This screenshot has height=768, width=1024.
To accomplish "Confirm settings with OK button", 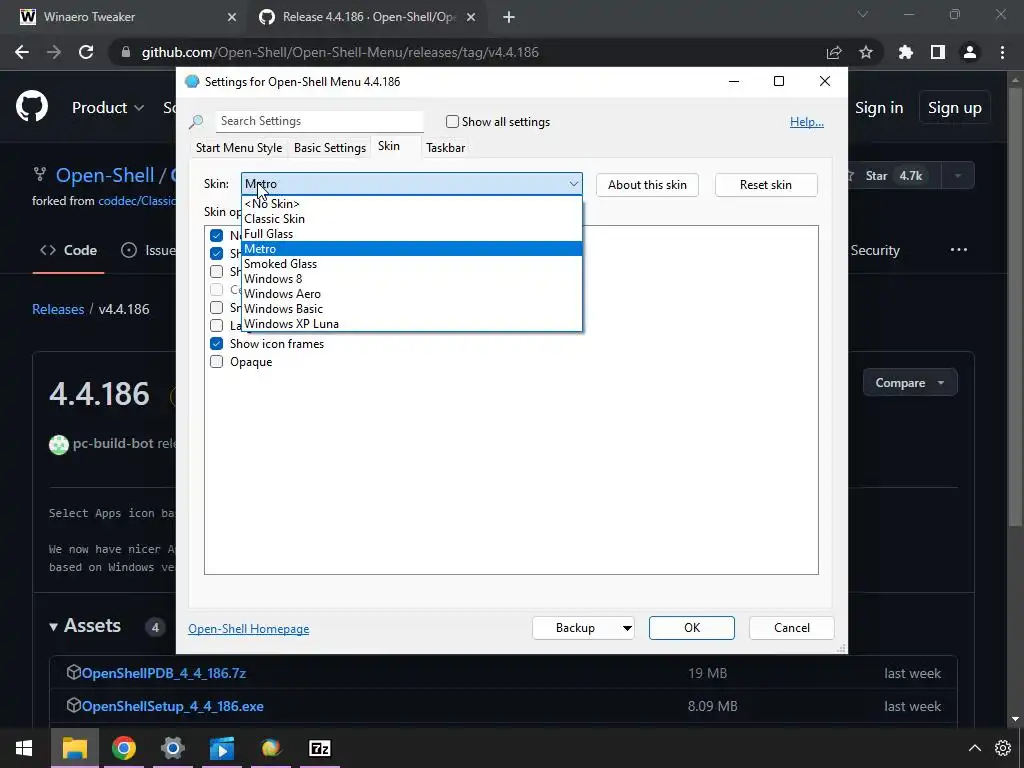I will pos(692,628).
